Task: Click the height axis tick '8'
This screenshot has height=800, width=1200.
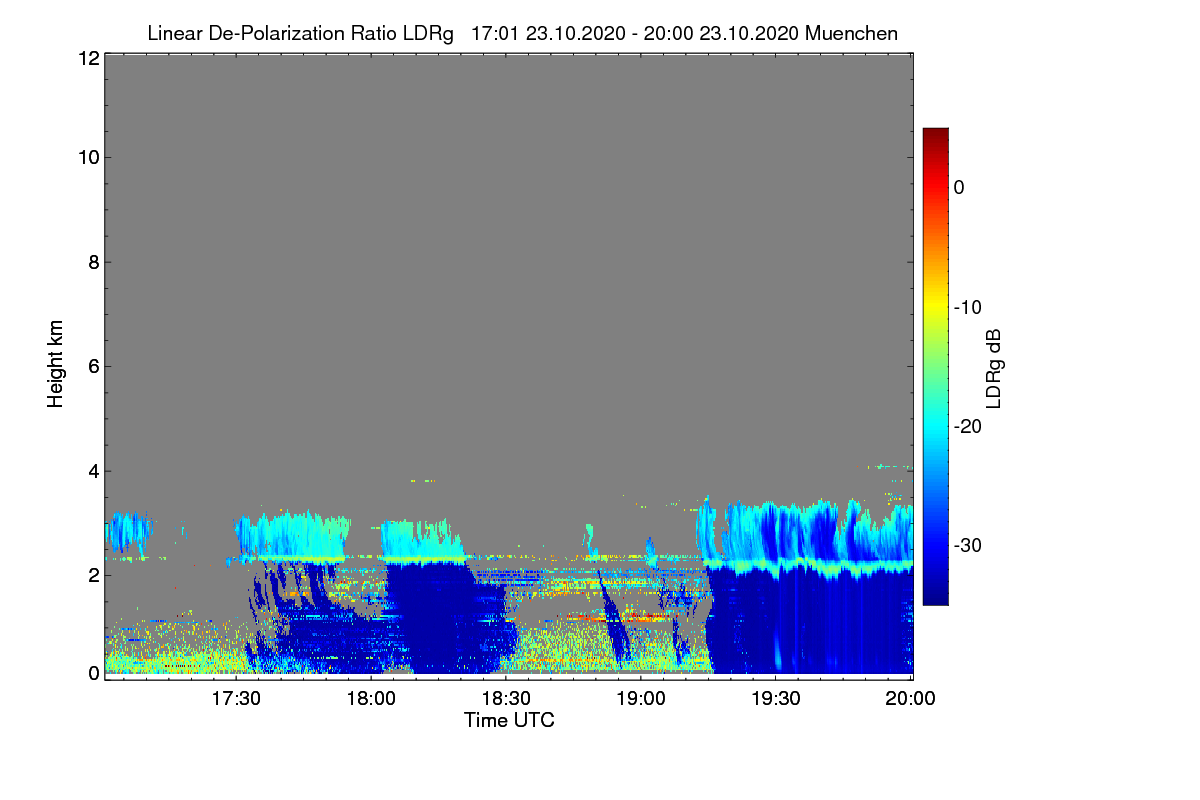Action: click(92, 262)
